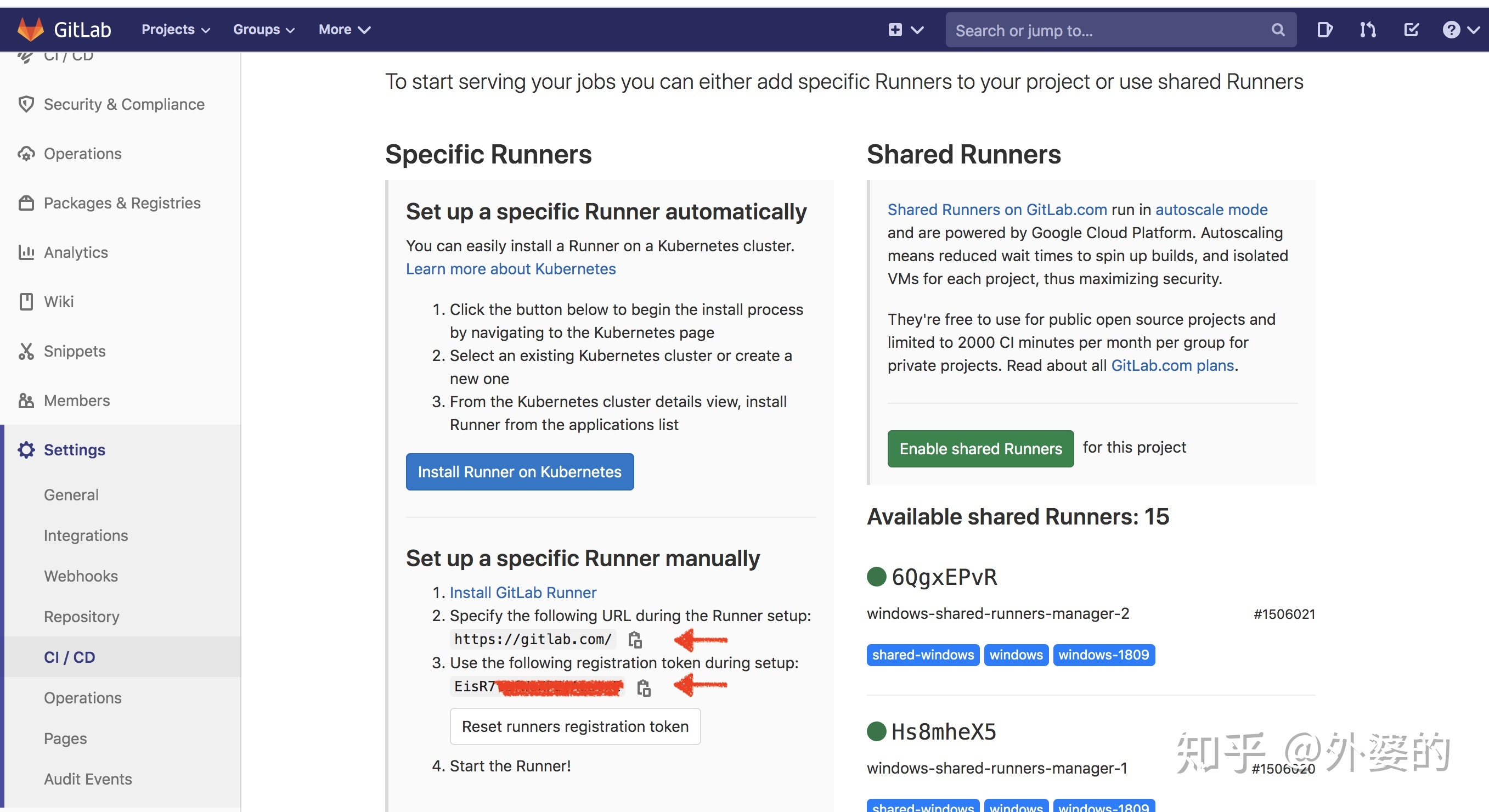Screen dimensions: 1489x812
Task: Enable shared Runners for this project
Action: coord(980,448)
